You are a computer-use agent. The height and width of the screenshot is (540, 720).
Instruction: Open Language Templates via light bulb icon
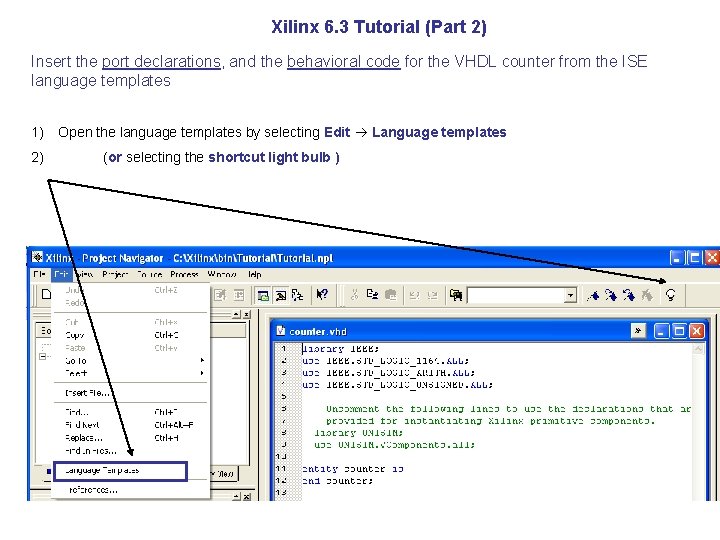tap(670, 295)
